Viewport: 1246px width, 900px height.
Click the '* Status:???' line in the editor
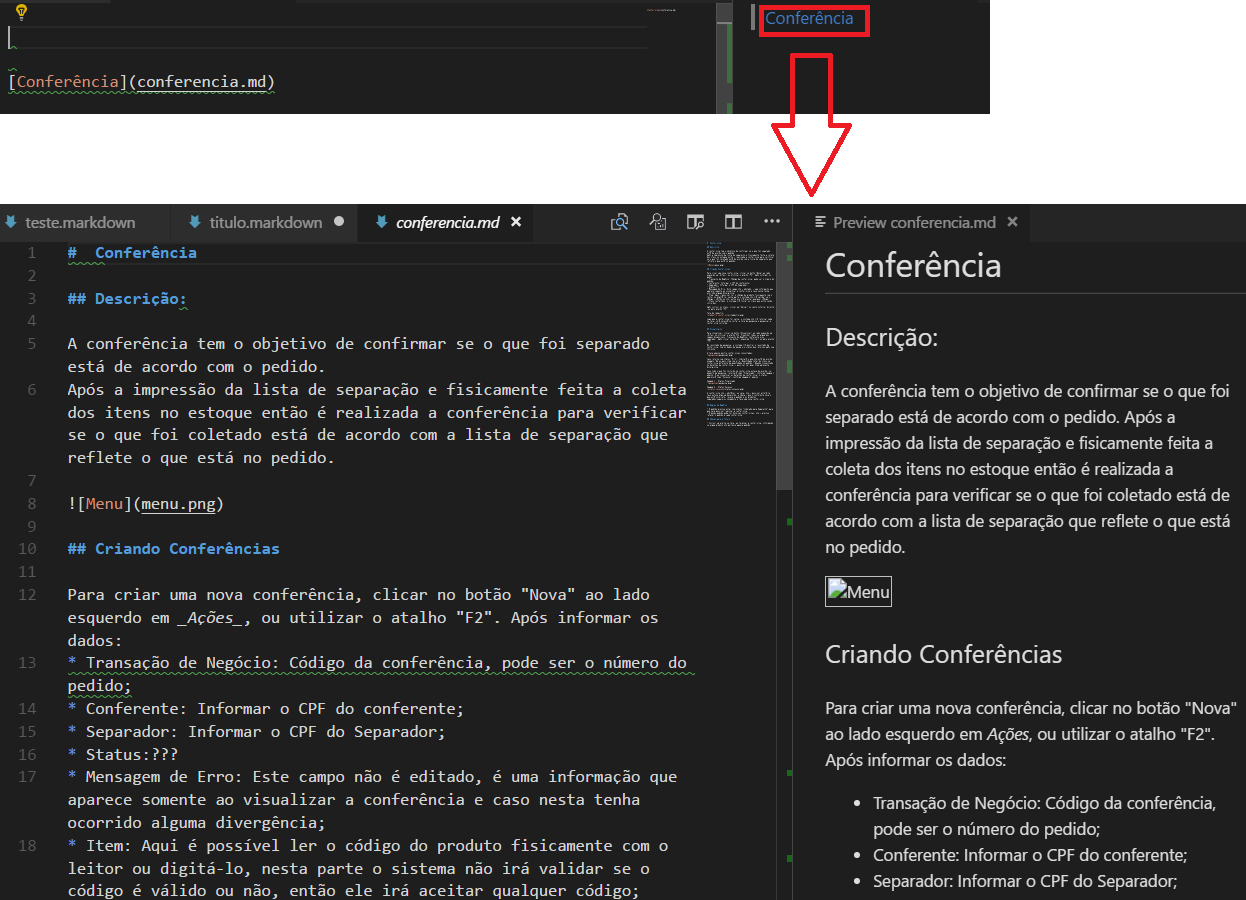click(123, 754)
